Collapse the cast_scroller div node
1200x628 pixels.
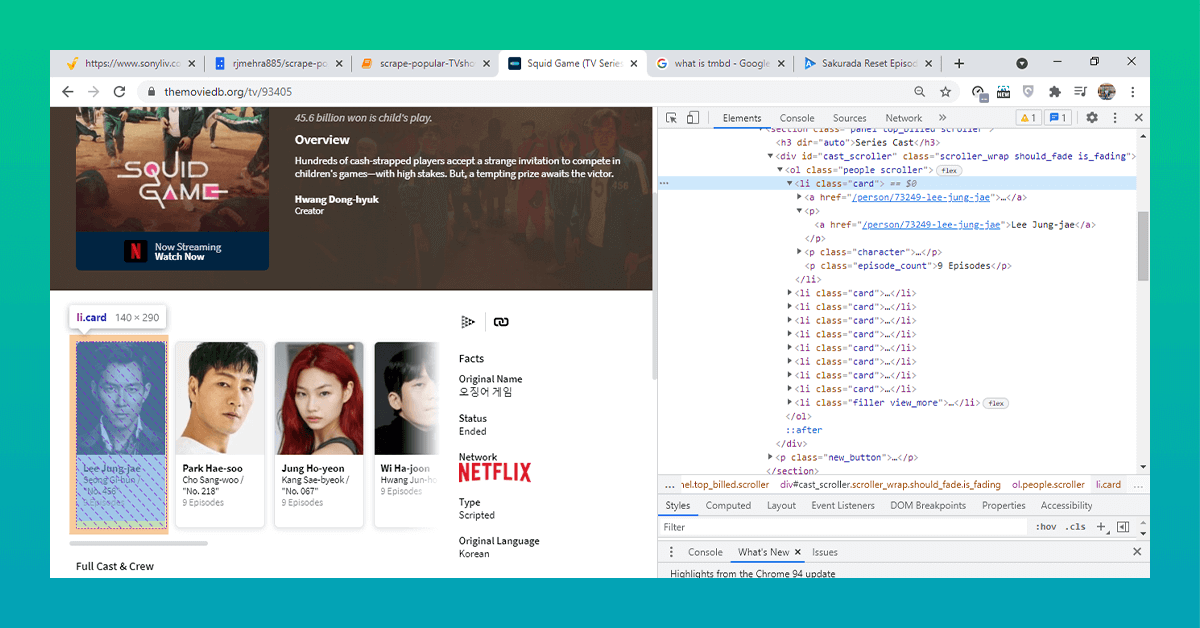tap(771, 156)
